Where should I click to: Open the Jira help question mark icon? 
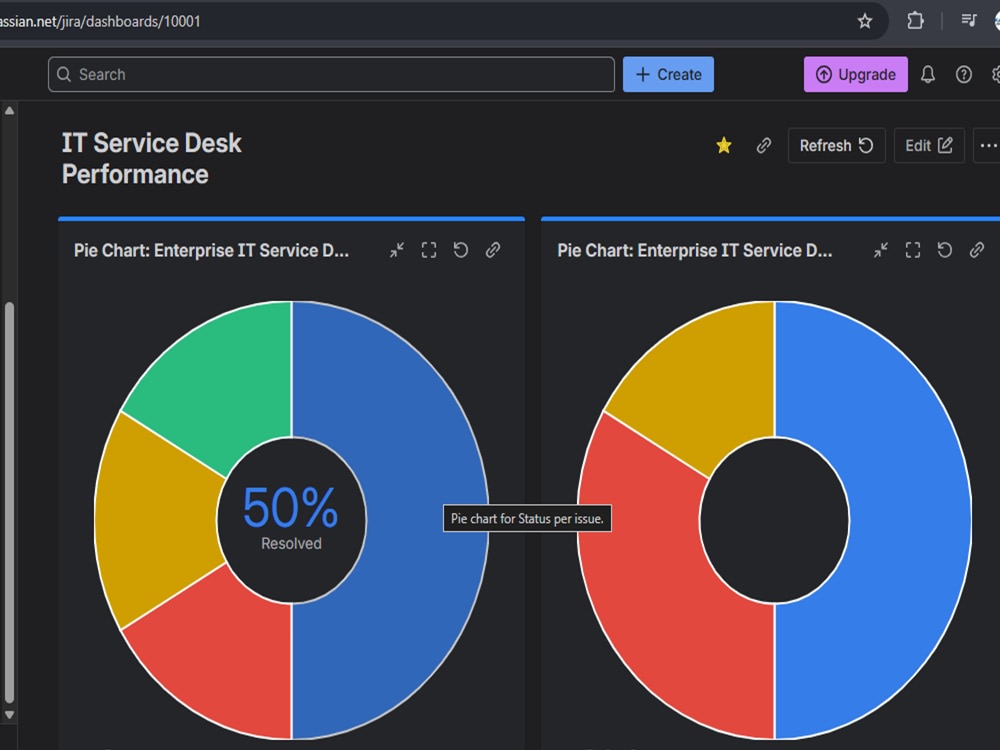pos(964,75)
